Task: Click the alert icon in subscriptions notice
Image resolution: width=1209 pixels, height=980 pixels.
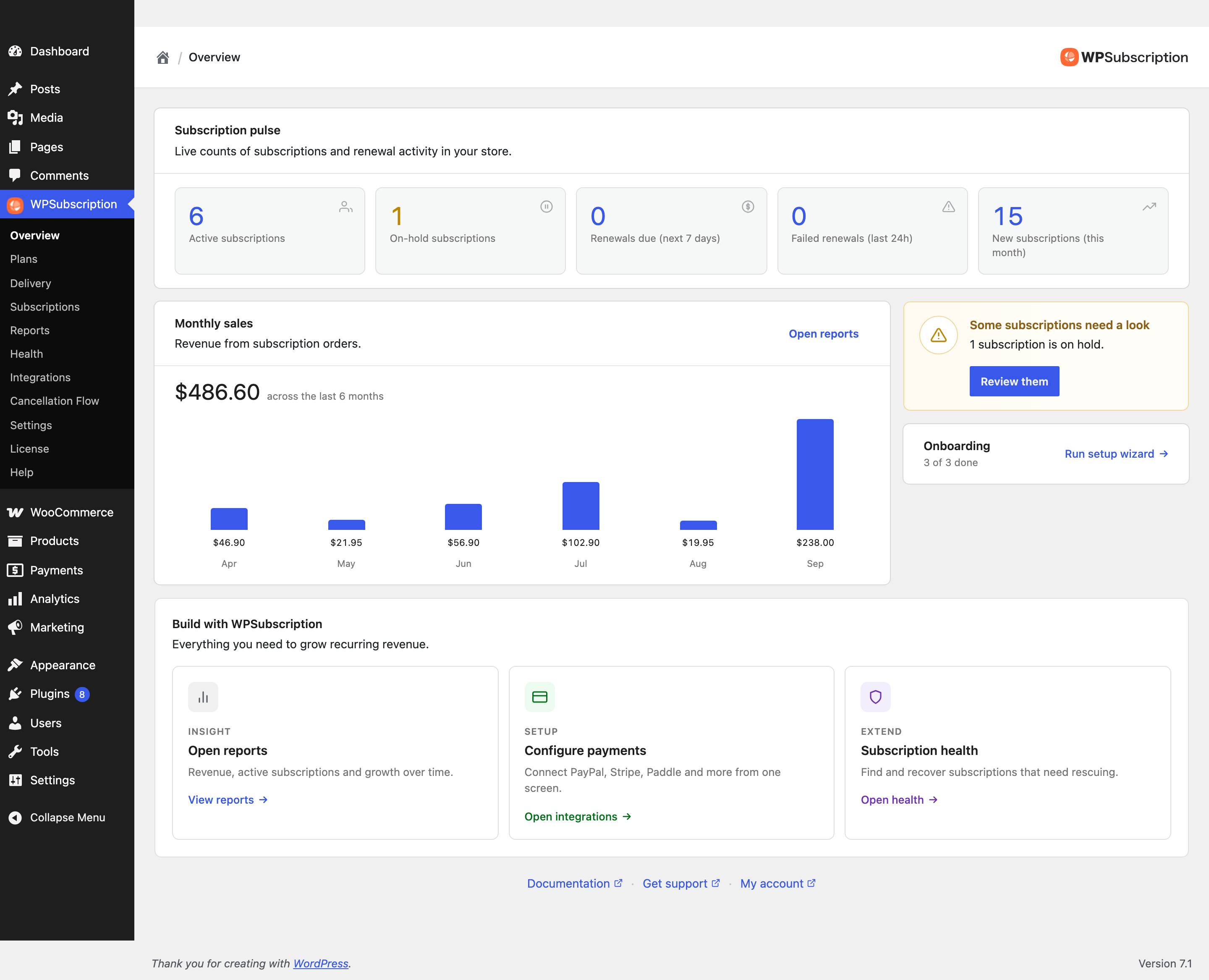Action: pyautogui.click(x=939, y=335)
